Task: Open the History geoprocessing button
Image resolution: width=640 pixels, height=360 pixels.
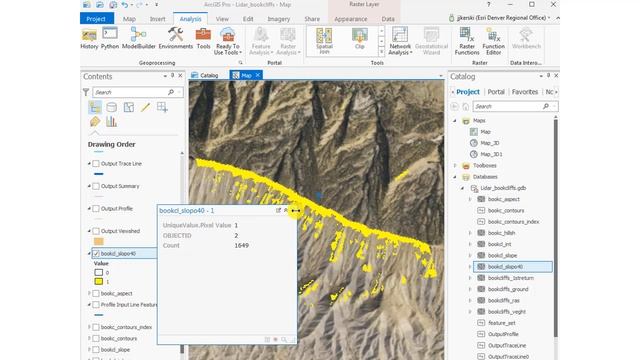Action: coord(89,39)
